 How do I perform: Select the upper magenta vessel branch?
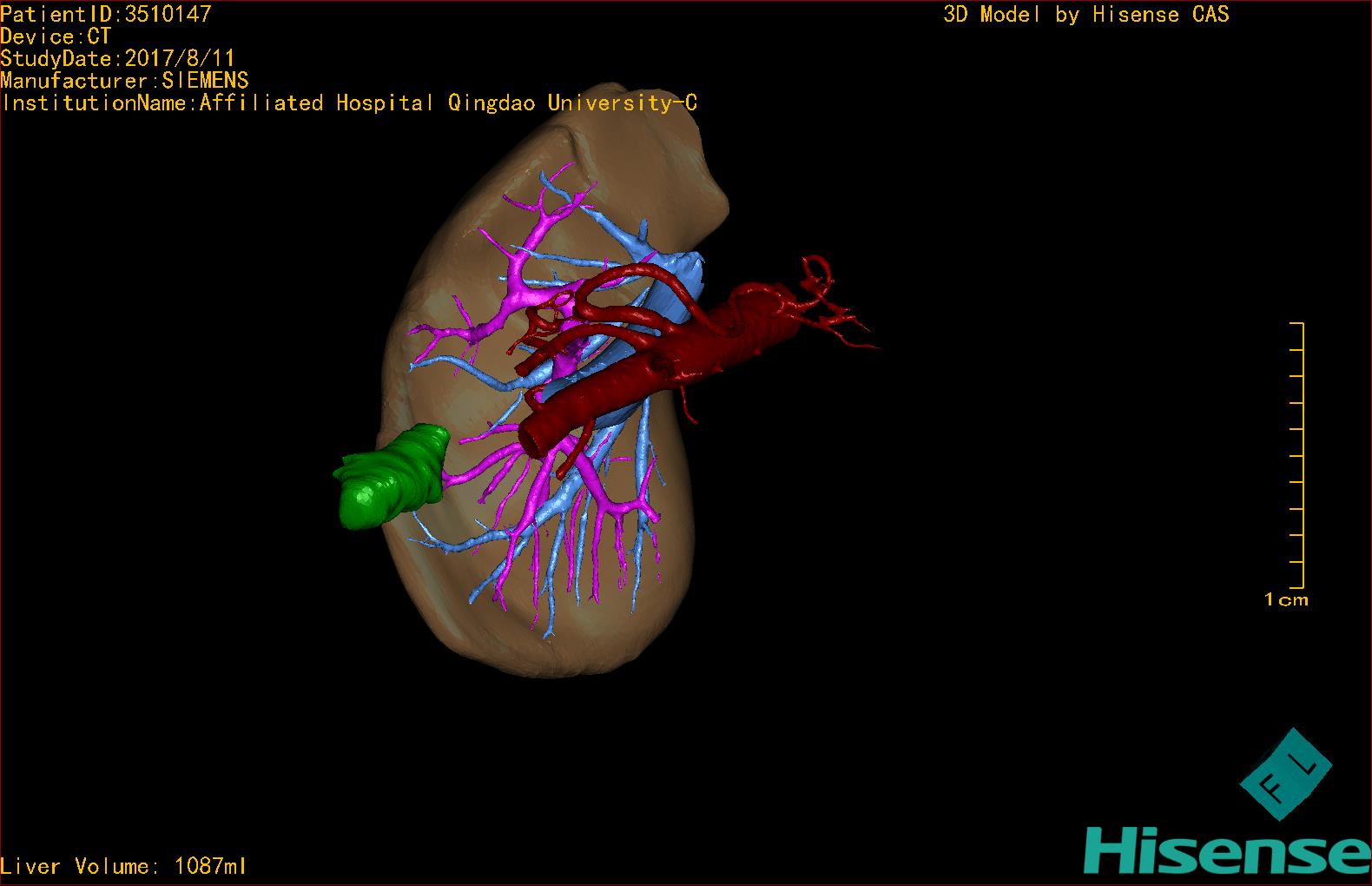coord(521,261)
